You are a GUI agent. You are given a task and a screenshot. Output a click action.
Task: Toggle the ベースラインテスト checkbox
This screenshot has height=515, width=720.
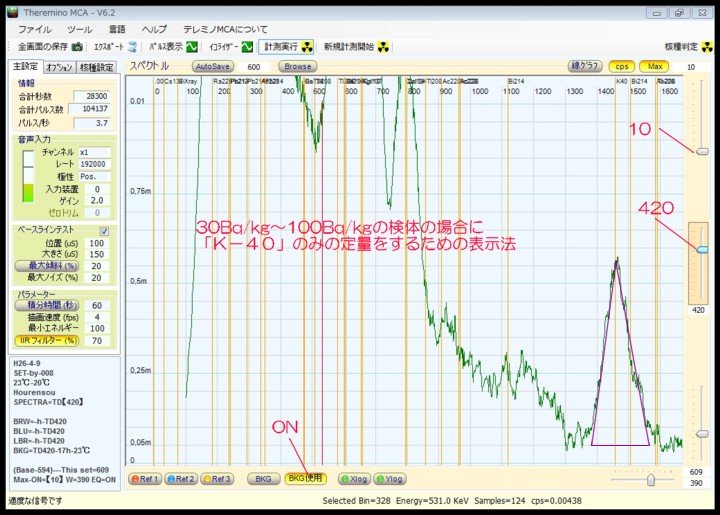[x=104, y=231]
